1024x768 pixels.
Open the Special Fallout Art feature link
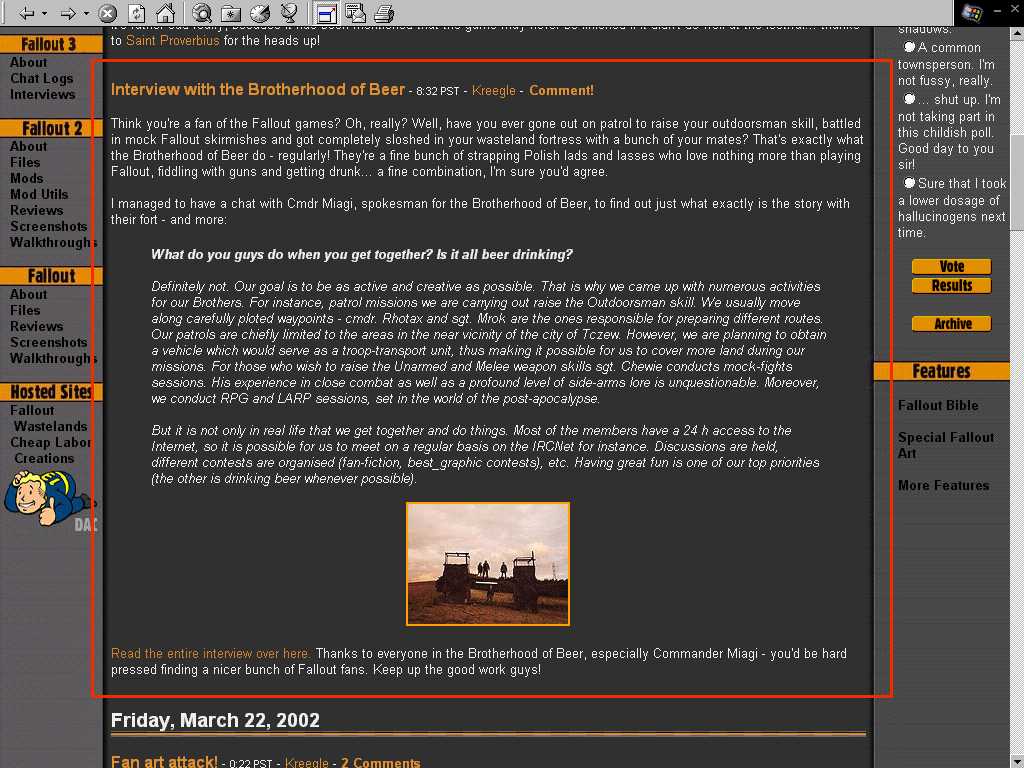[946, 445]
